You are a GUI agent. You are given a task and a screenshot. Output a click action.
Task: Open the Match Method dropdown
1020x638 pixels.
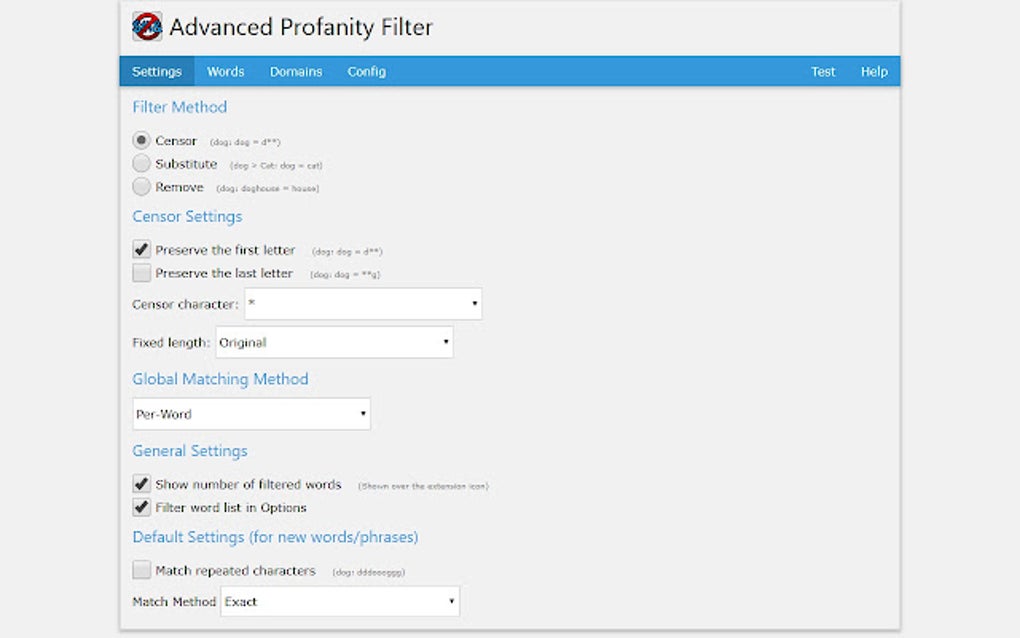(339, 601)
